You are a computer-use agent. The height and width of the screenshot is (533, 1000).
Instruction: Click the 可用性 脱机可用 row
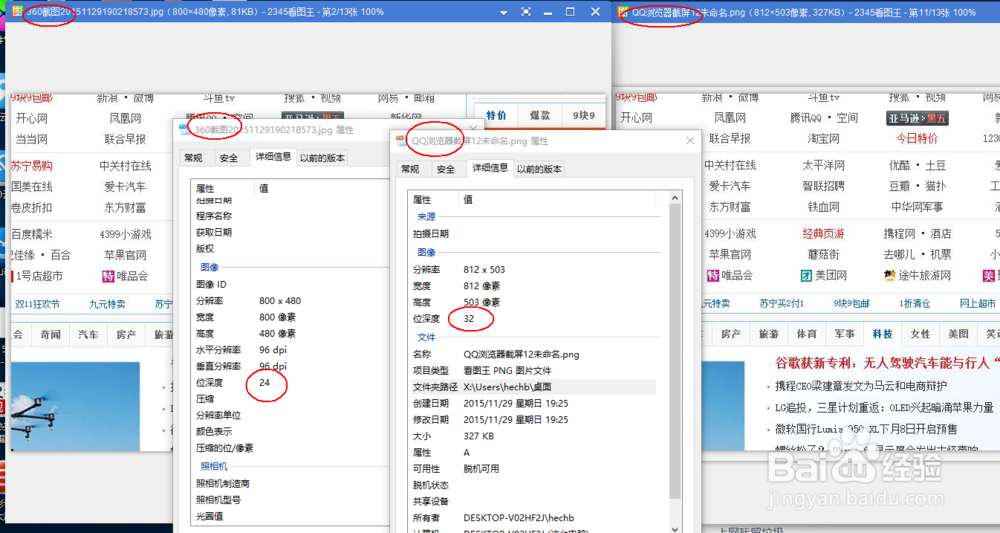pos(534,469)
